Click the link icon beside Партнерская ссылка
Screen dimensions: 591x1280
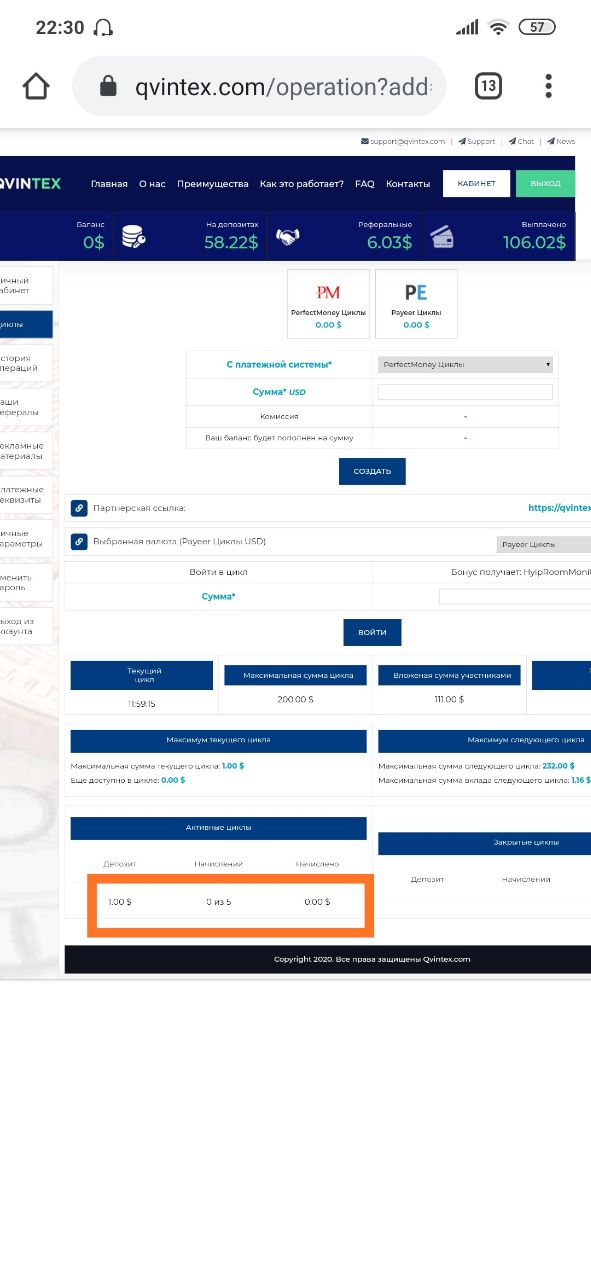79,508
